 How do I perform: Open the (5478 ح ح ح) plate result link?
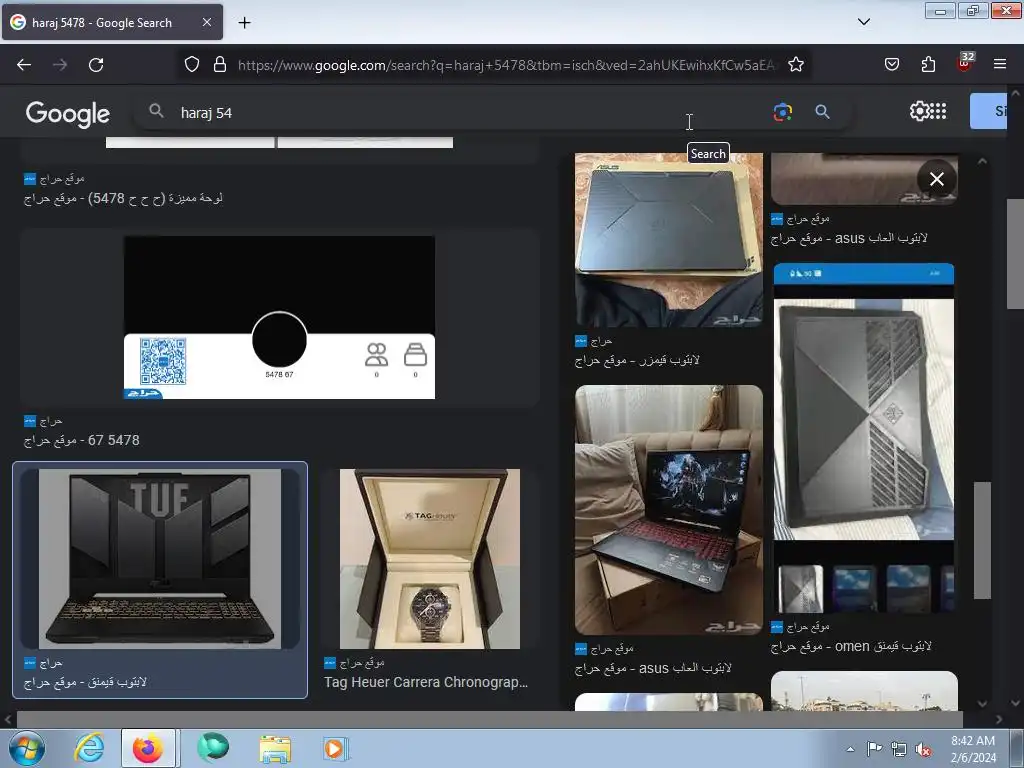(x=123, y=198)
